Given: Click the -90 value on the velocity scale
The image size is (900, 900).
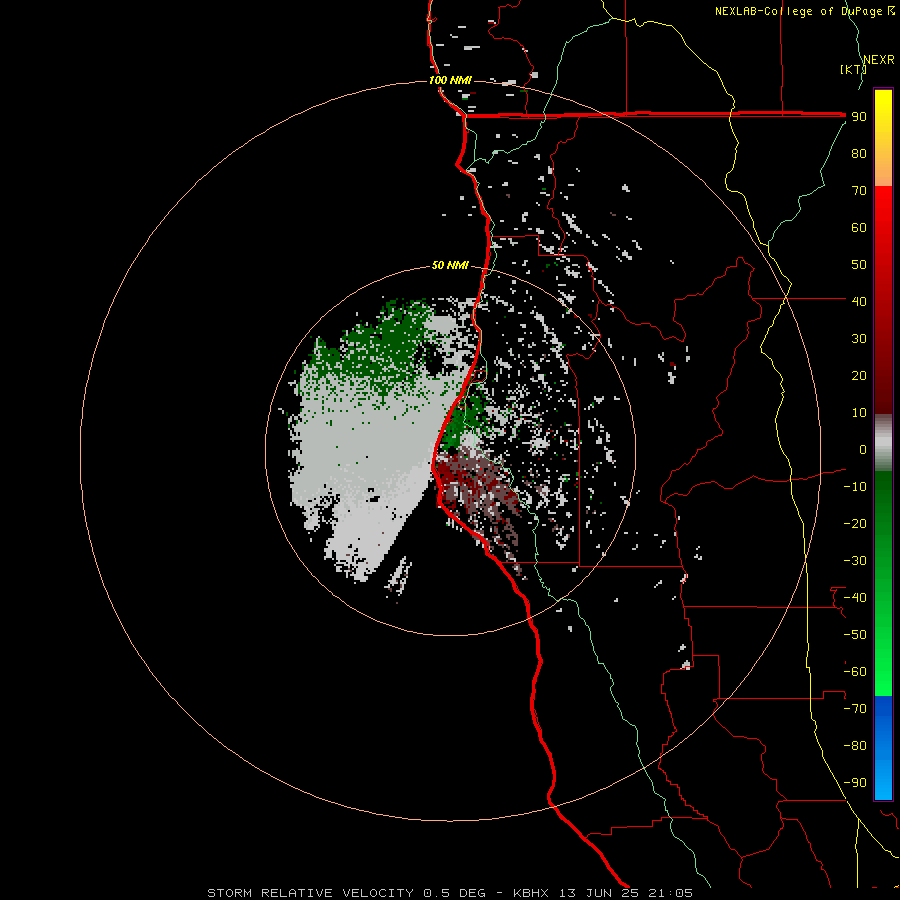Looking at the screenshot, I should tap(855, 783).
